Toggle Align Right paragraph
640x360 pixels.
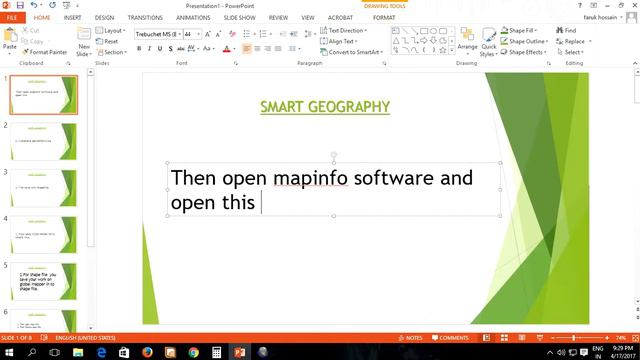coord(267,49)
